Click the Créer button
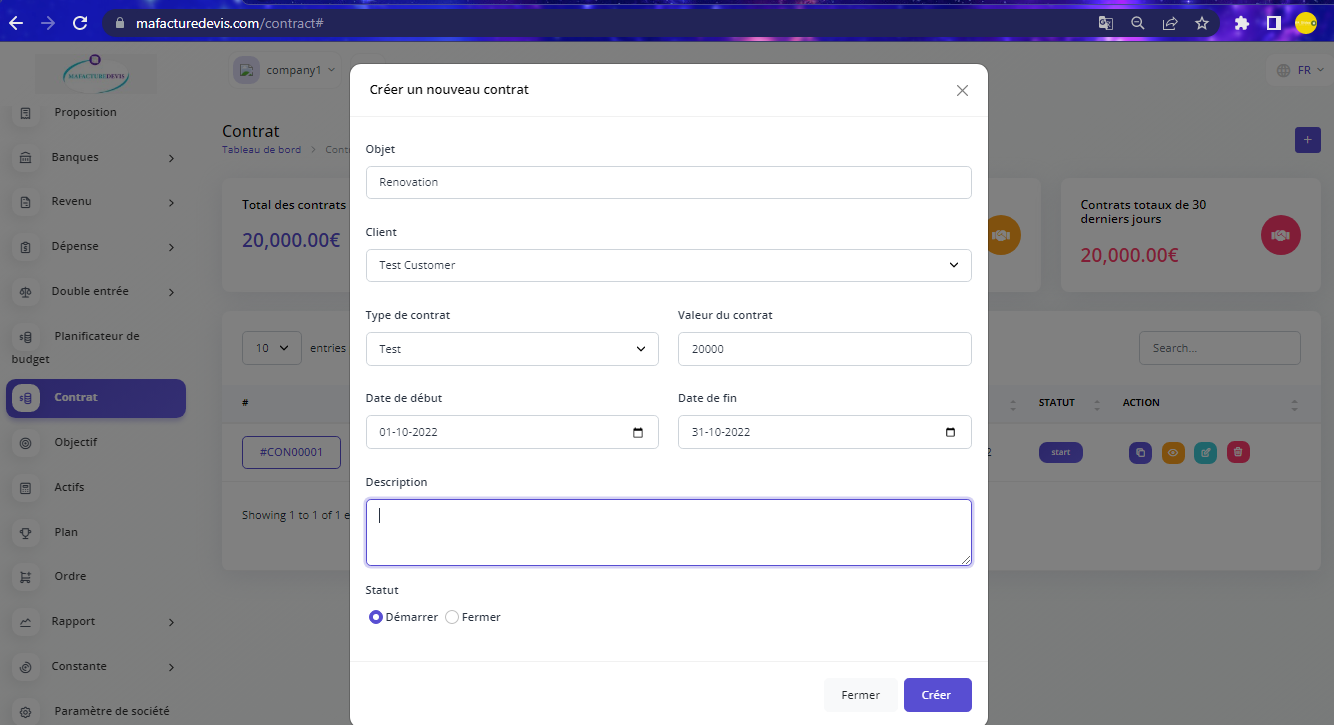The width and height of the screenshot is (1334, 725). pos(937,695)
